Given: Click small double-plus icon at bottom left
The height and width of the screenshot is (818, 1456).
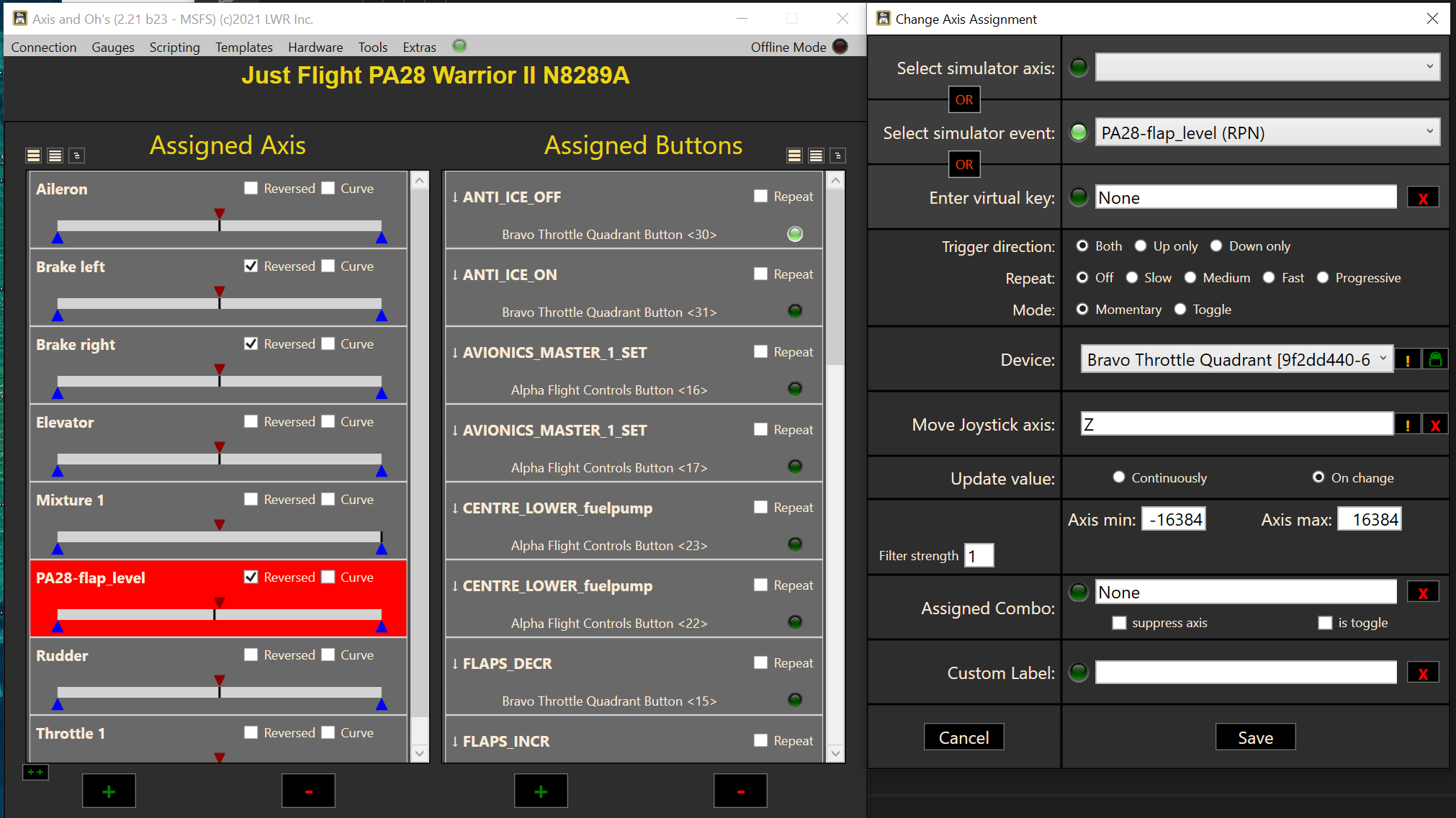Looking at the screenshot, I should [x=35, y=772].
